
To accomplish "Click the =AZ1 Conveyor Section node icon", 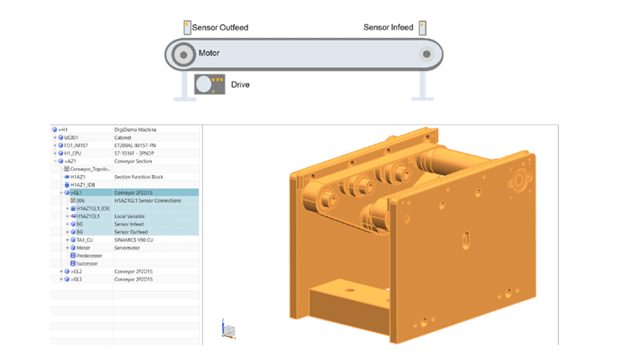I will (60, 161).
